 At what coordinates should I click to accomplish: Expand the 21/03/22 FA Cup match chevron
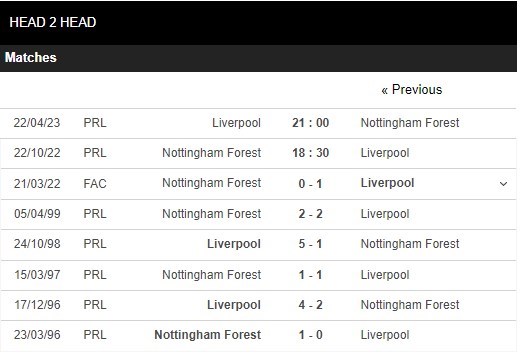click(x=503, y=184)
